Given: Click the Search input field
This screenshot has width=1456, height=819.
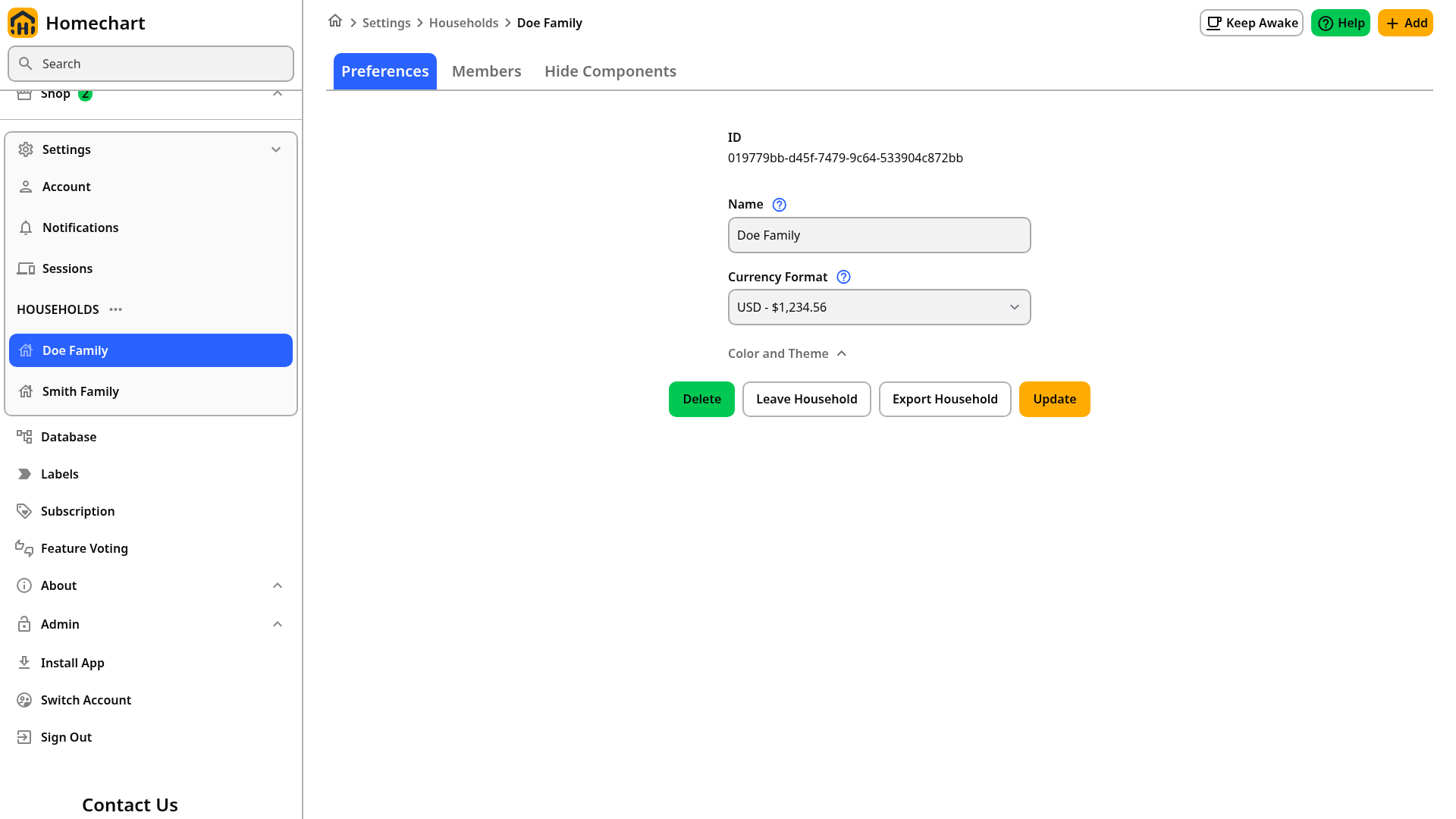Looking at the screenshot, I should pos(151,64).
